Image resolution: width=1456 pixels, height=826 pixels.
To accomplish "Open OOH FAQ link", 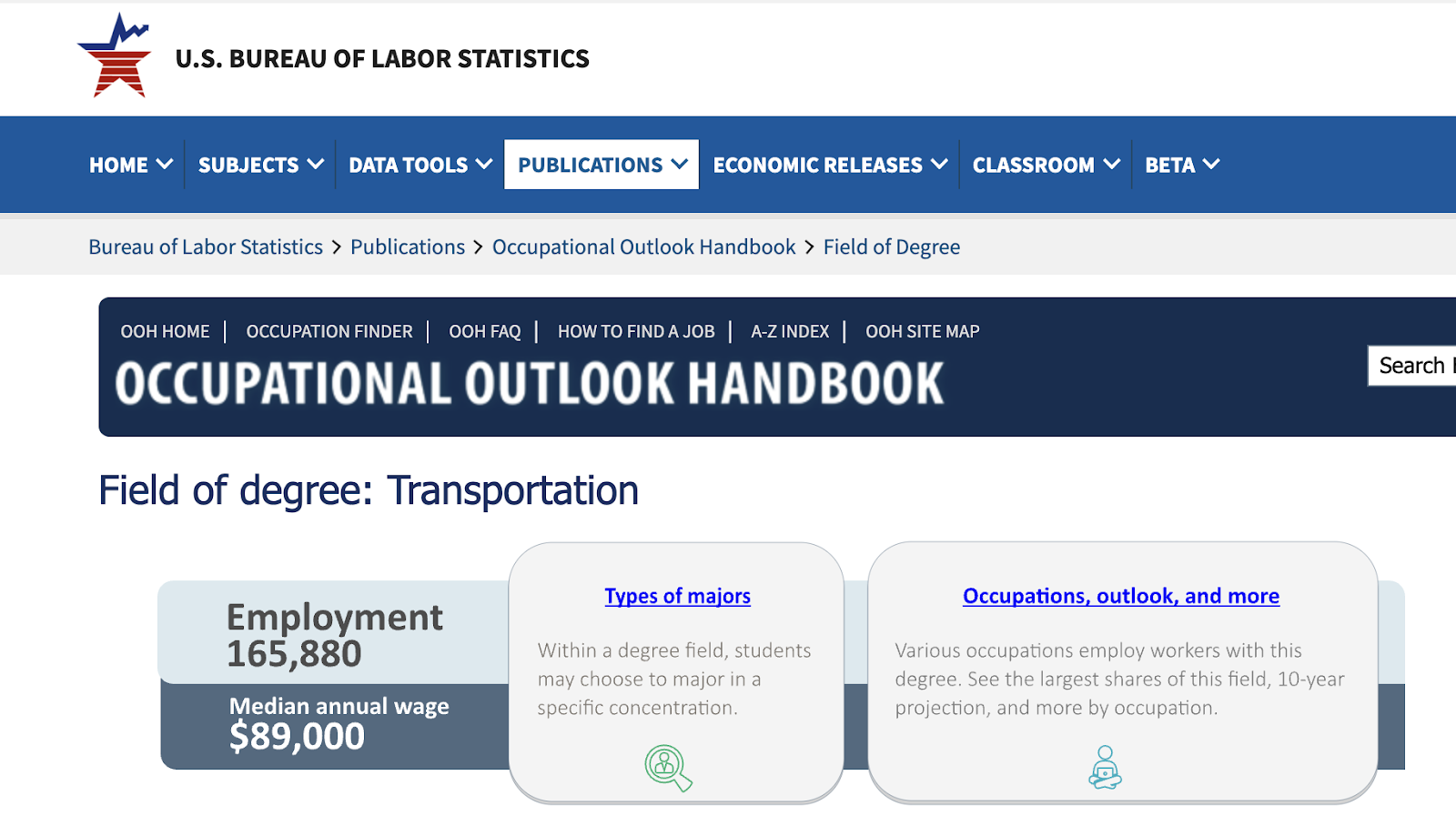I will tap(485, 332).
